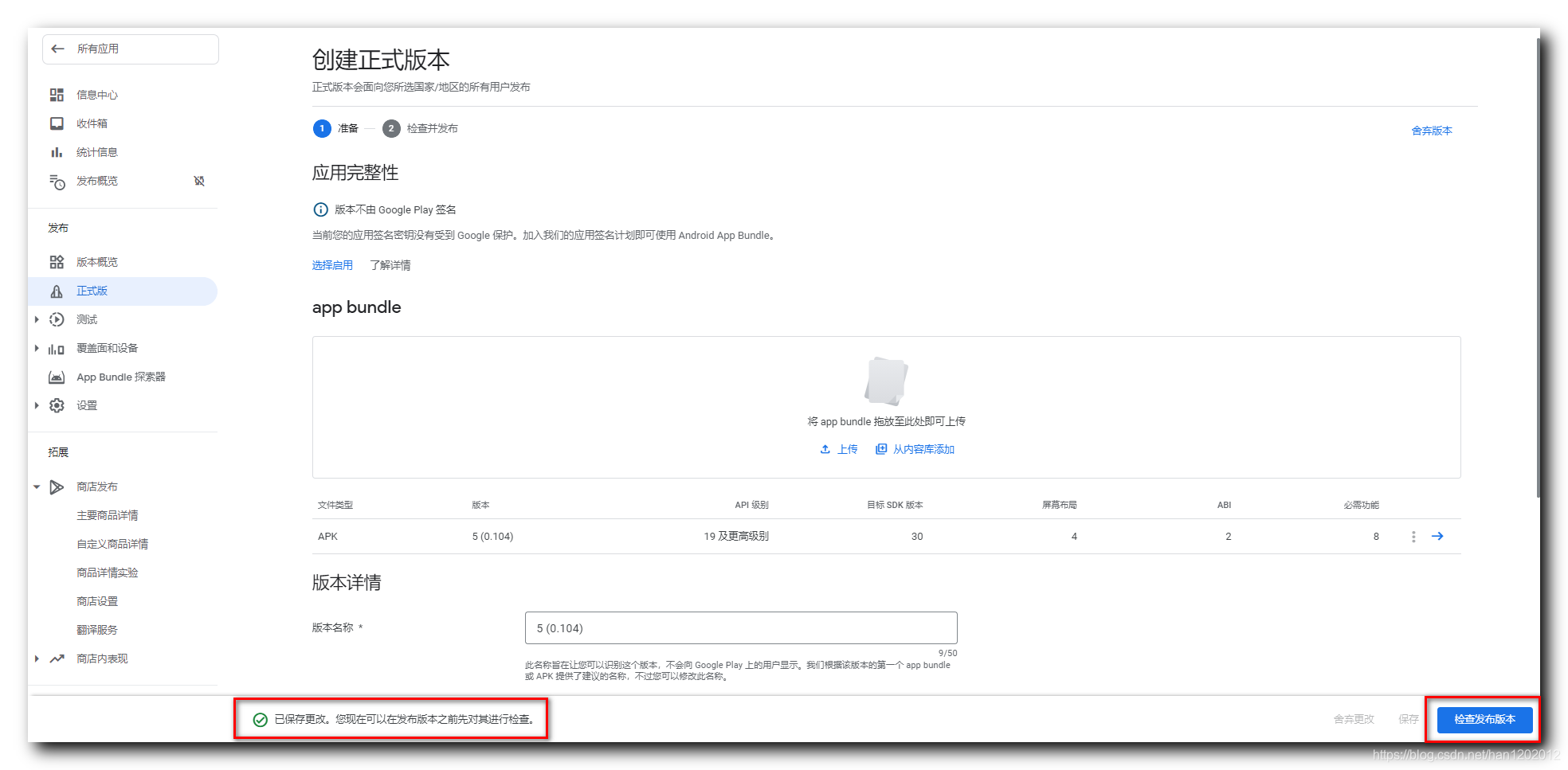Click the 了解详情 link
The width and height of the screenshot is (1568, 770).
tap(390, 265)
